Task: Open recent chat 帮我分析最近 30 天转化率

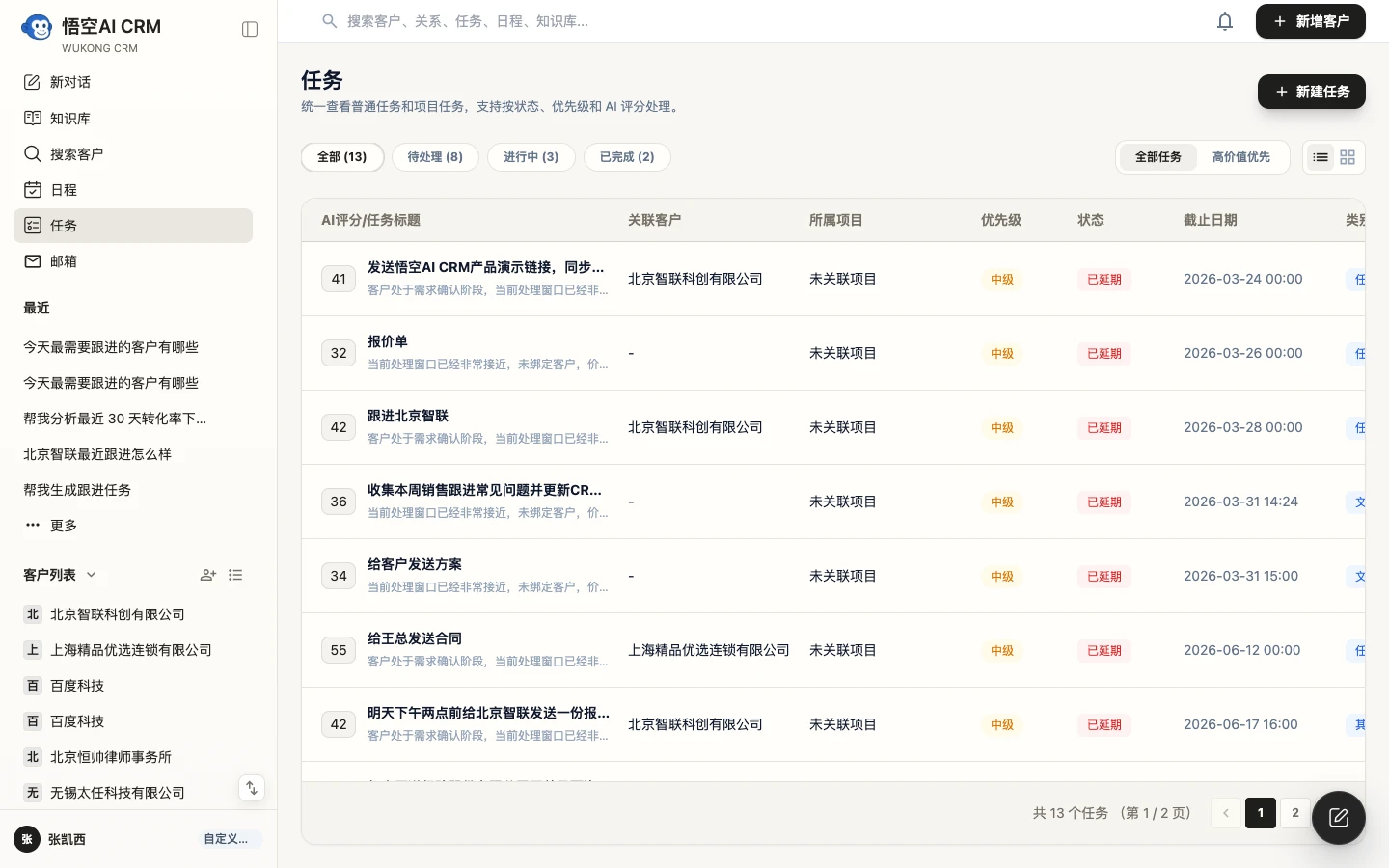Action: coord(133,418)
